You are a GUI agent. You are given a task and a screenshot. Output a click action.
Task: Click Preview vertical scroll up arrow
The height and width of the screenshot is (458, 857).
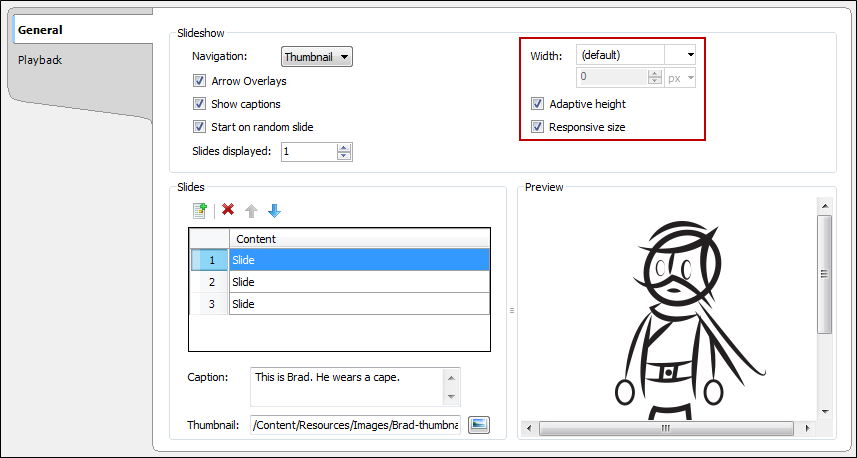coord(825,206)
